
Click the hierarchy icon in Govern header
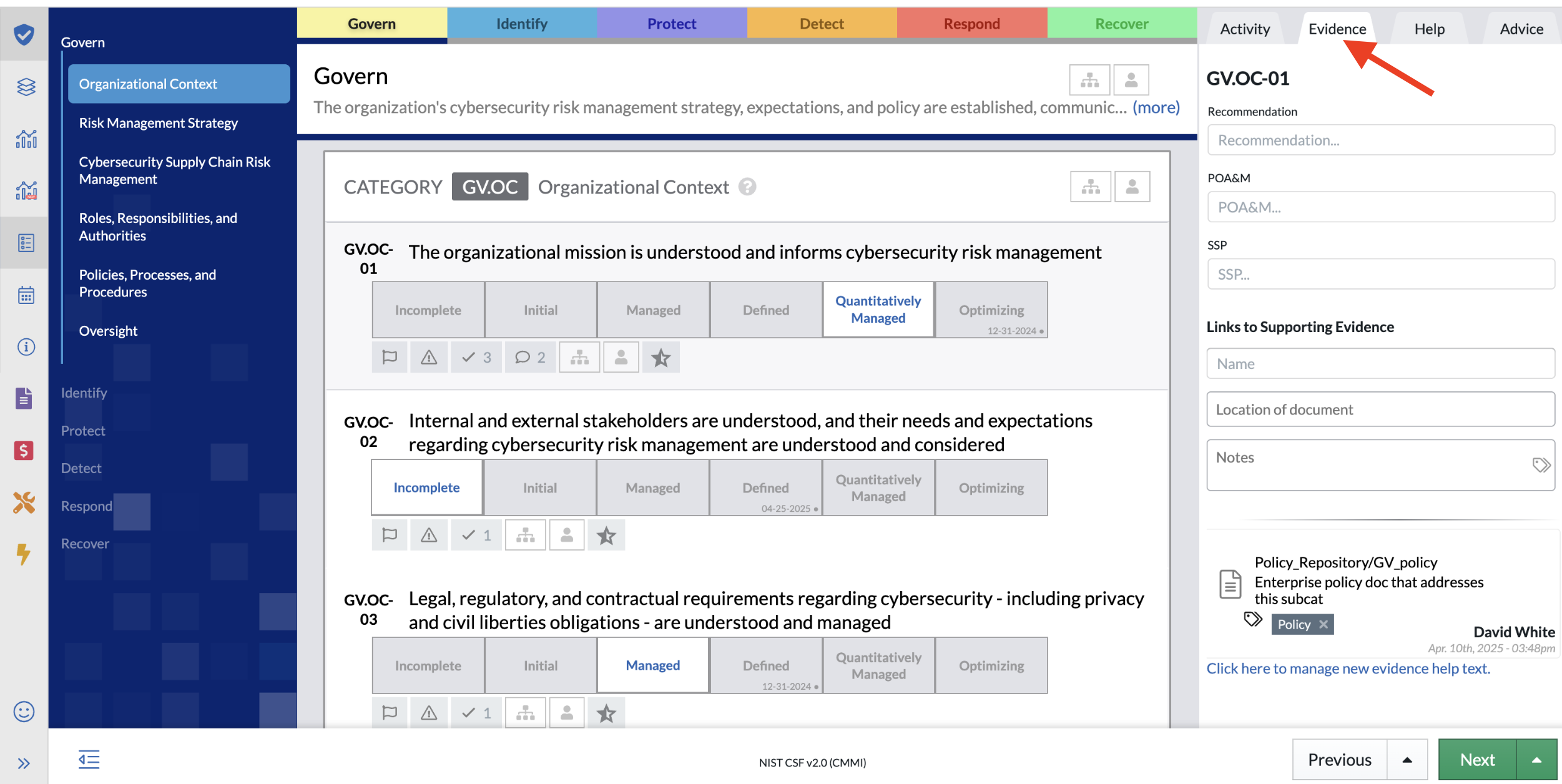(x=1089, y=80)
